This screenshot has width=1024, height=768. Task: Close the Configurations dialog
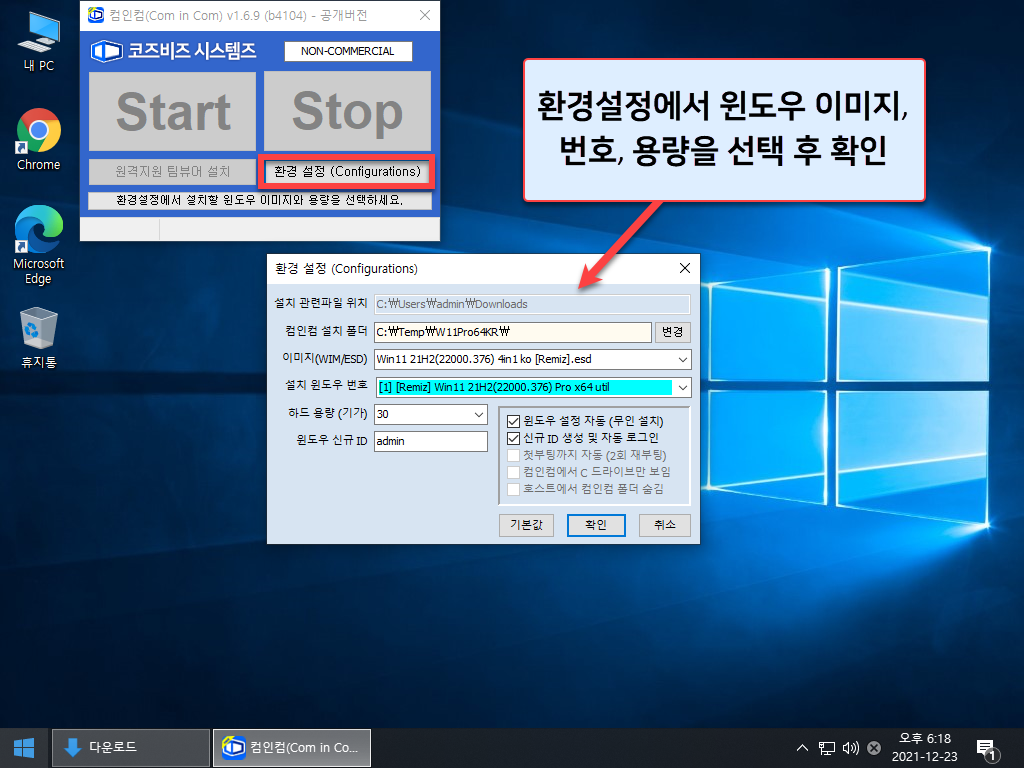(684, 268)
